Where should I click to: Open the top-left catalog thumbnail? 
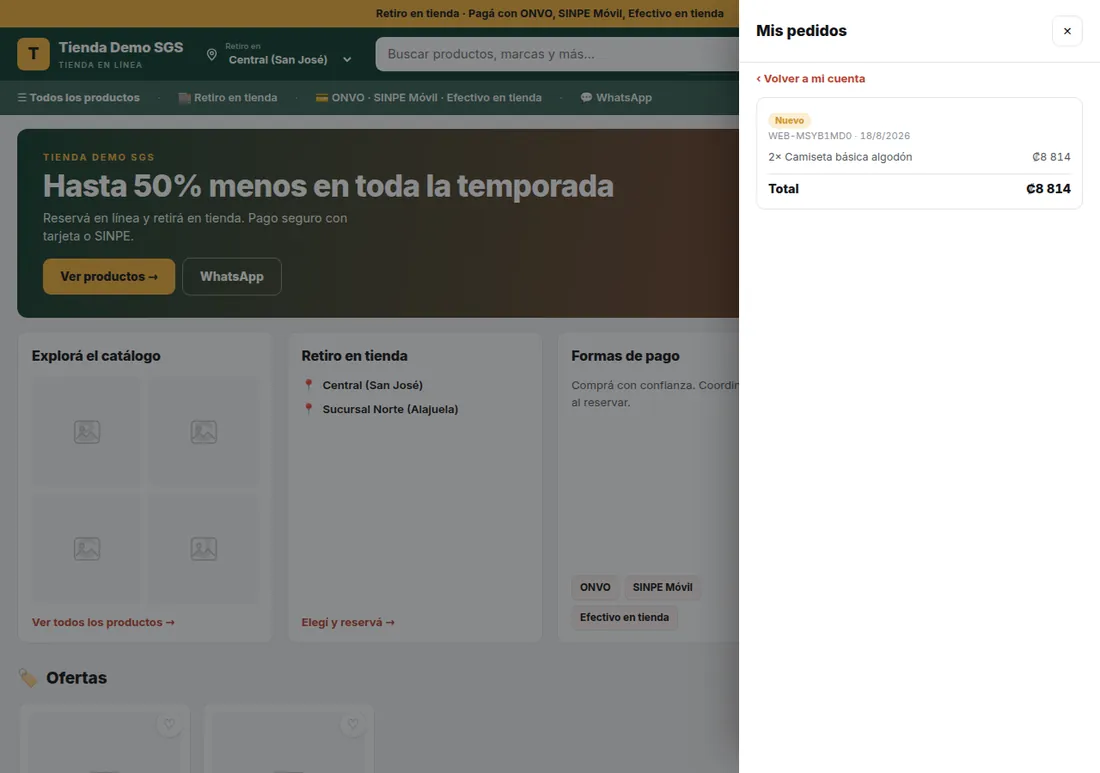tap(87, 431)
